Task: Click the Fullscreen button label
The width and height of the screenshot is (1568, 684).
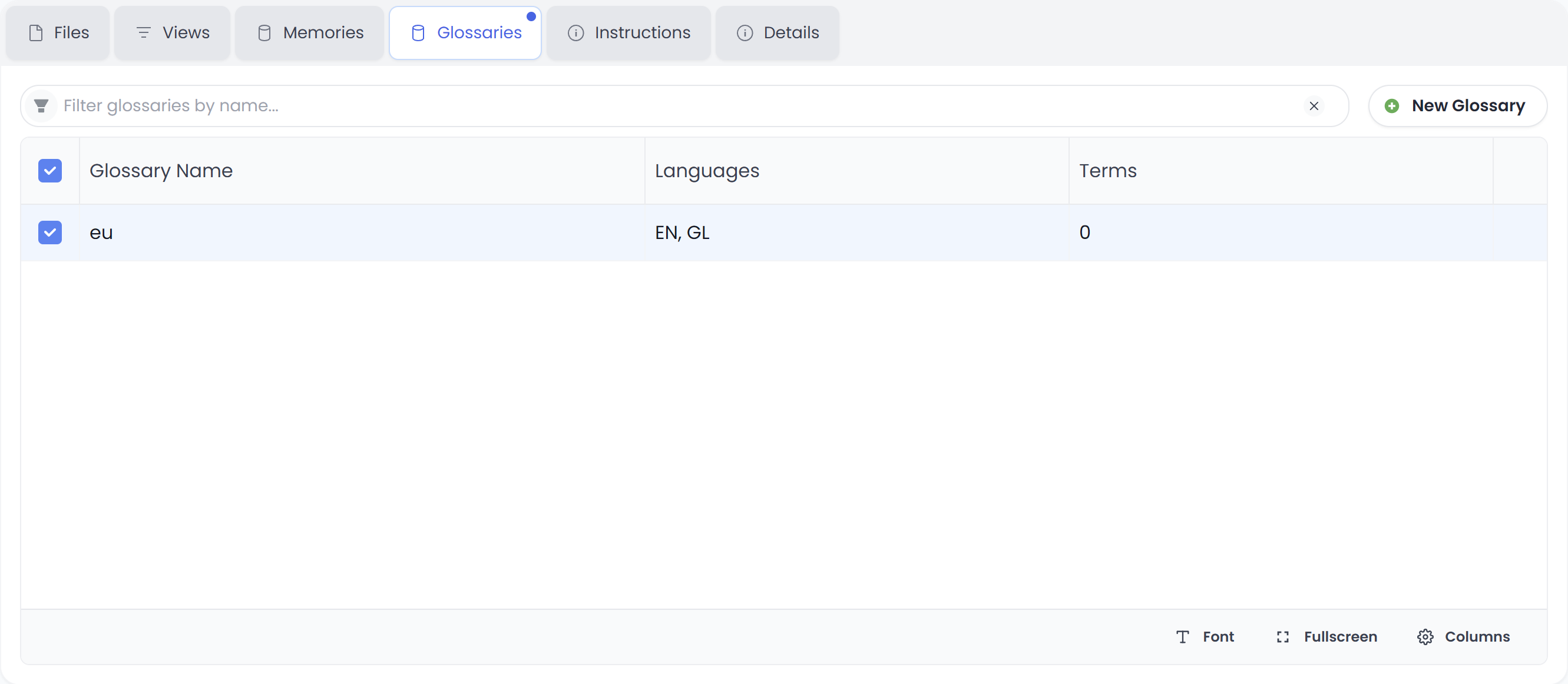Action: [1341, 636]
